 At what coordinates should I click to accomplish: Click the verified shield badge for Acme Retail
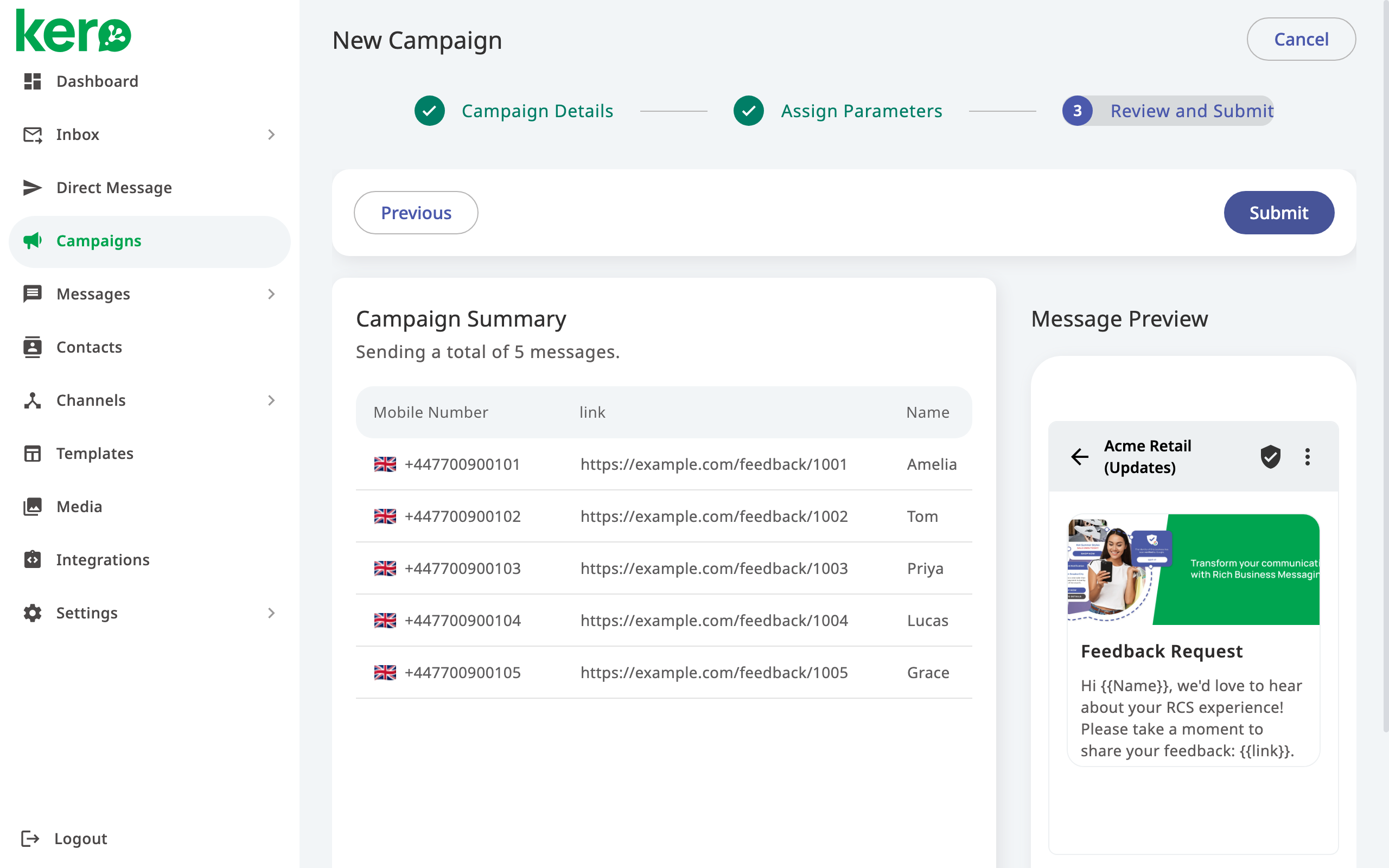(1270, 457)
